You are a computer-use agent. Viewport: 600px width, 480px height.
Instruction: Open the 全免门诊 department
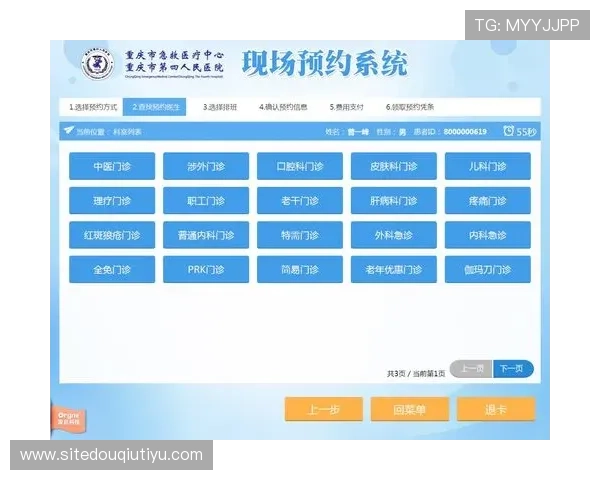[112, 269]
